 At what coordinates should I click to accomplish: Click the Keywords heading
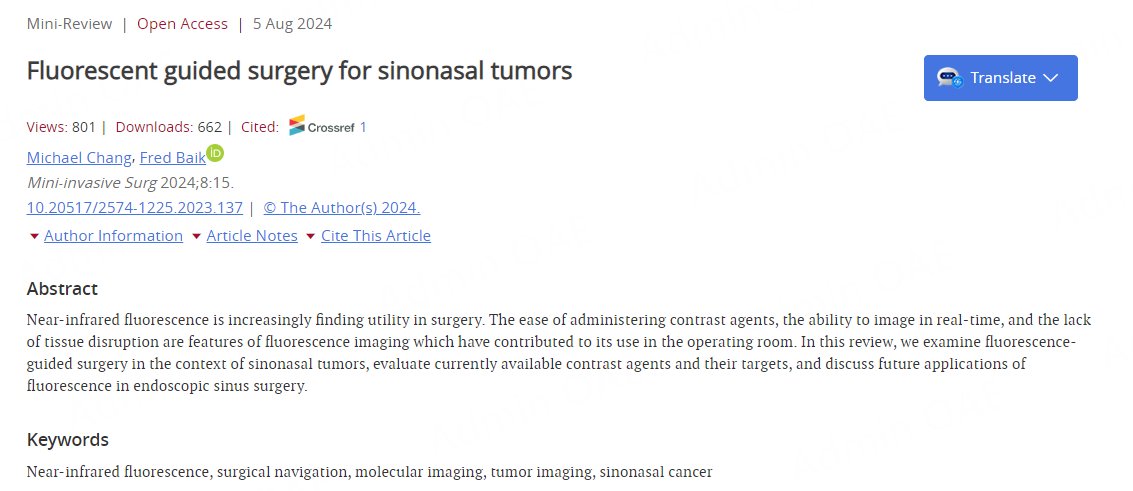[67, 440]
